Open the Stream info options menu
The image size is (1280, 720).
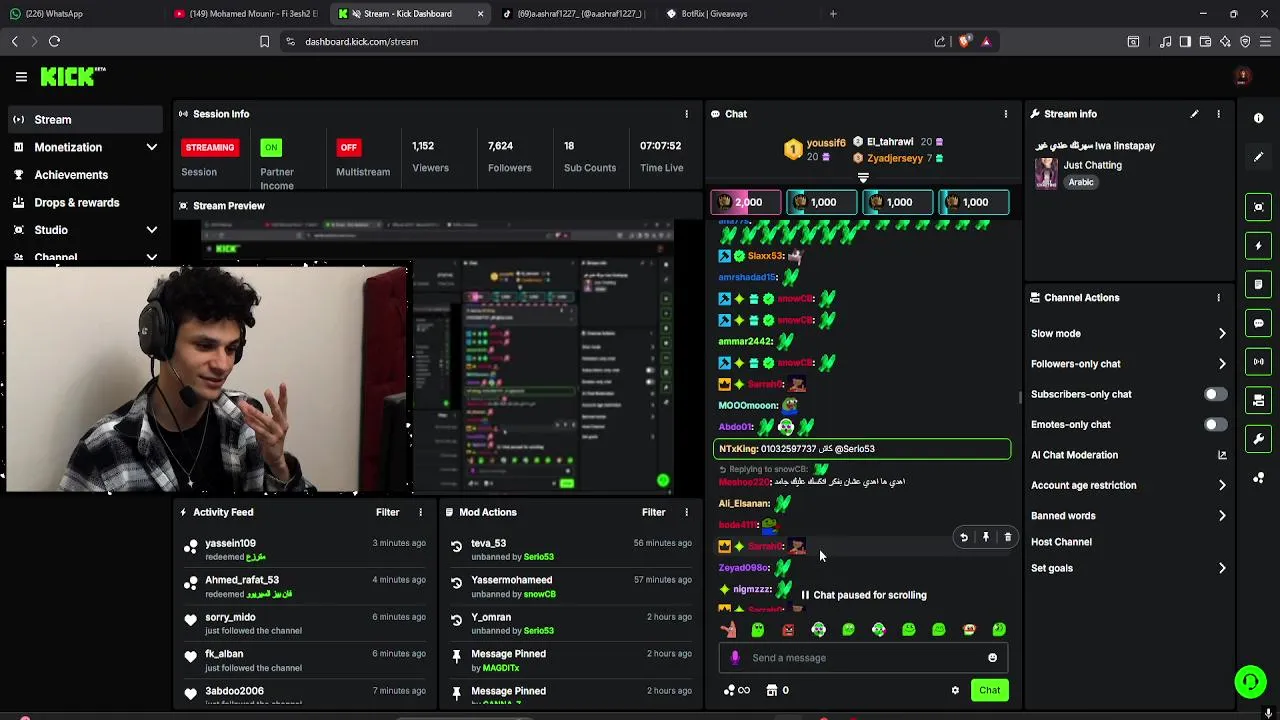1218,114
